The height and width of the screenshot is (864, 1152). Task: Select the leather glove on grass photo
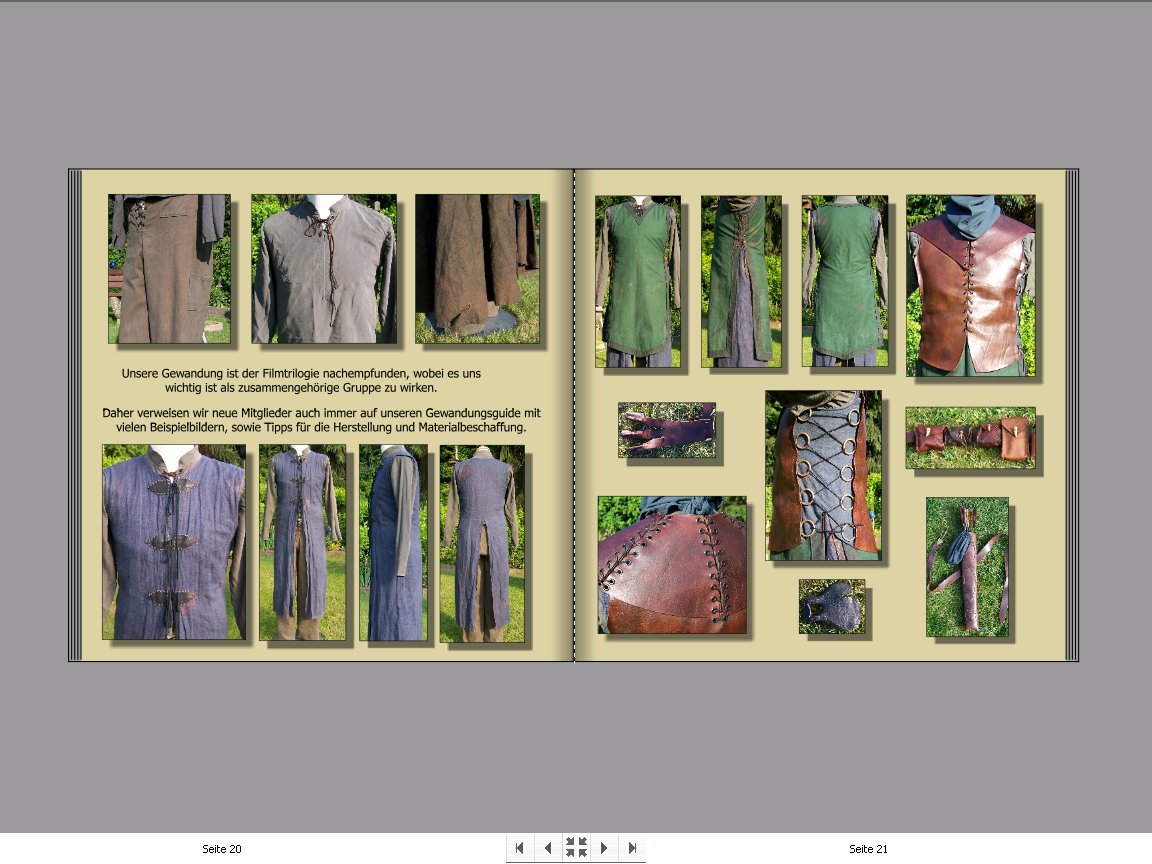click(666, 430)
